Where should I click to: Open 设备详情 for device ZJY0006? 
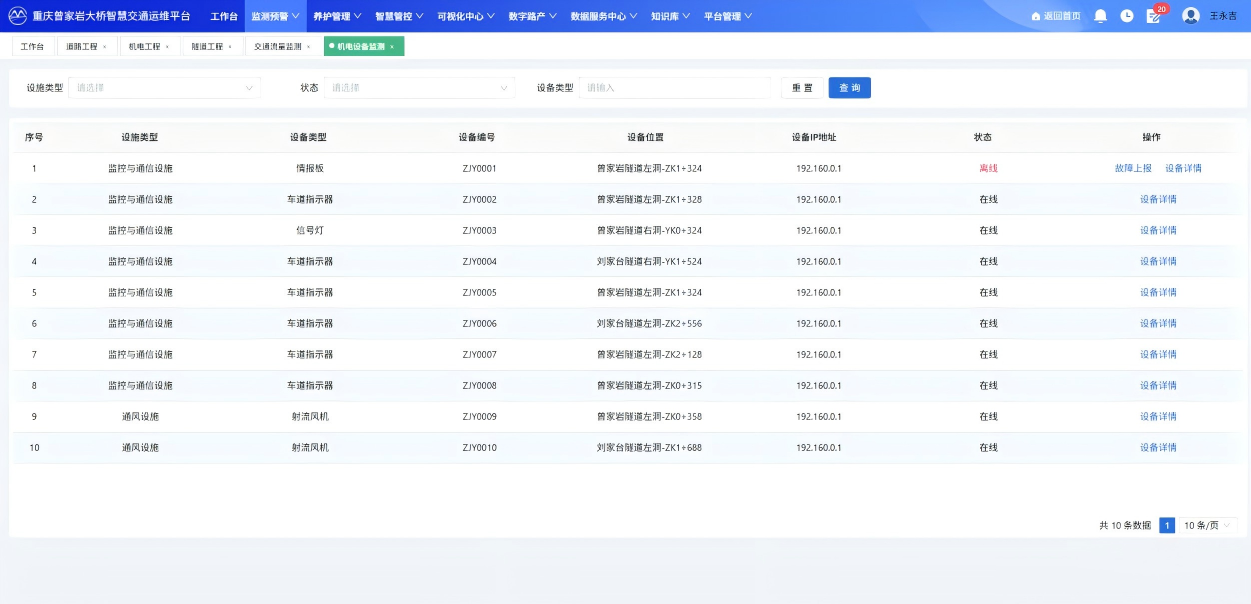pyautogui.click(x=1158, y=323)
